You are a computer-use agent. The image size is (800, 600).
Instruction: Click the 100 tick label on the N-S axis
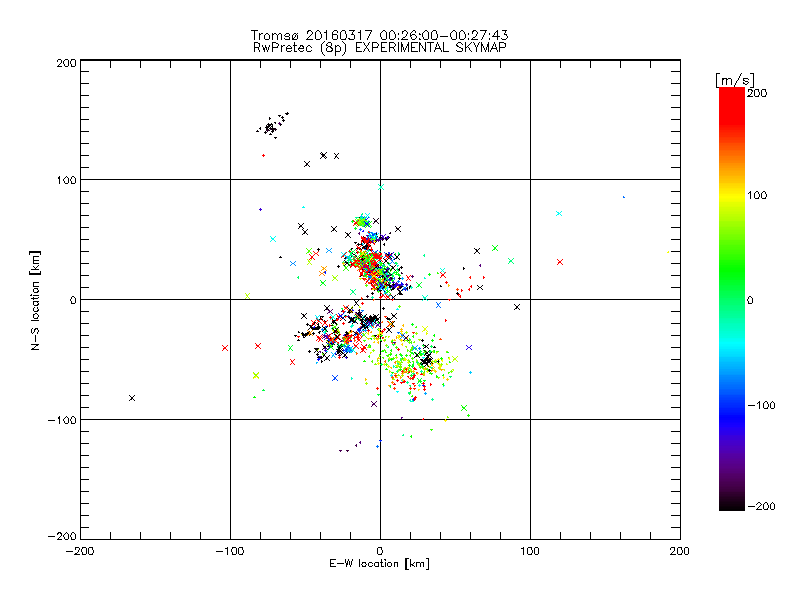click(x=66, y=180)
